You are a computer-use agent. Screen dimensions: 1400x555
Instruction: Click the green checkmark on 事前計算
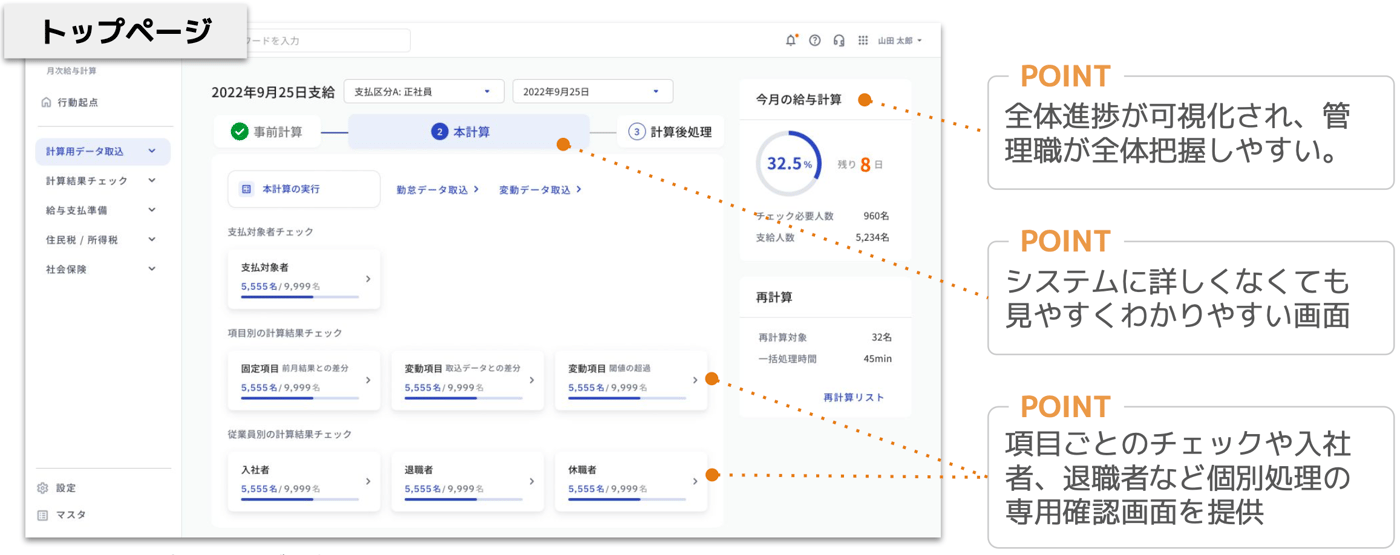click(239, 132)
